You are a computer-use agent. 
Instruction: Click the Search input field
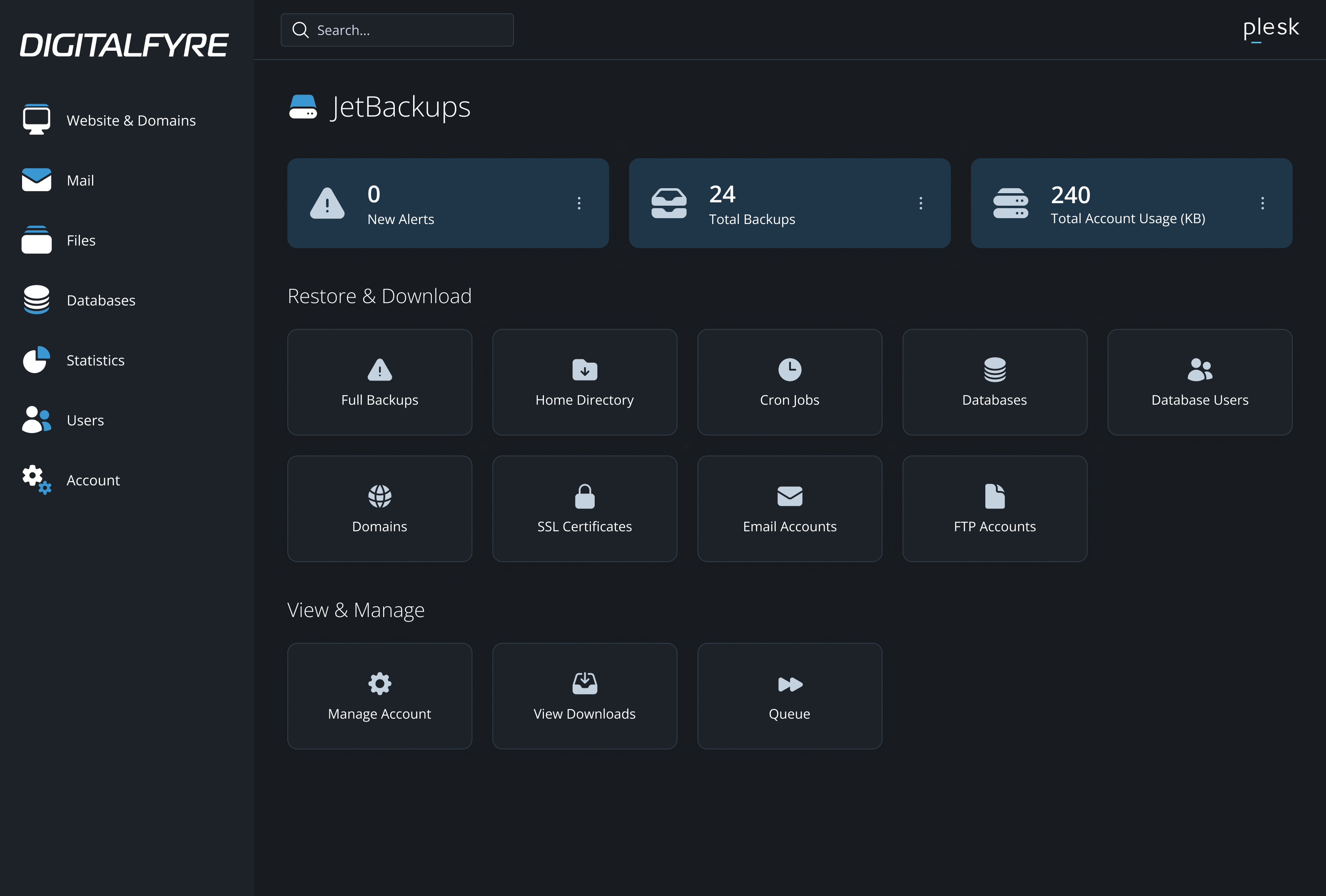pyautogui.click(x=397, y=30)
